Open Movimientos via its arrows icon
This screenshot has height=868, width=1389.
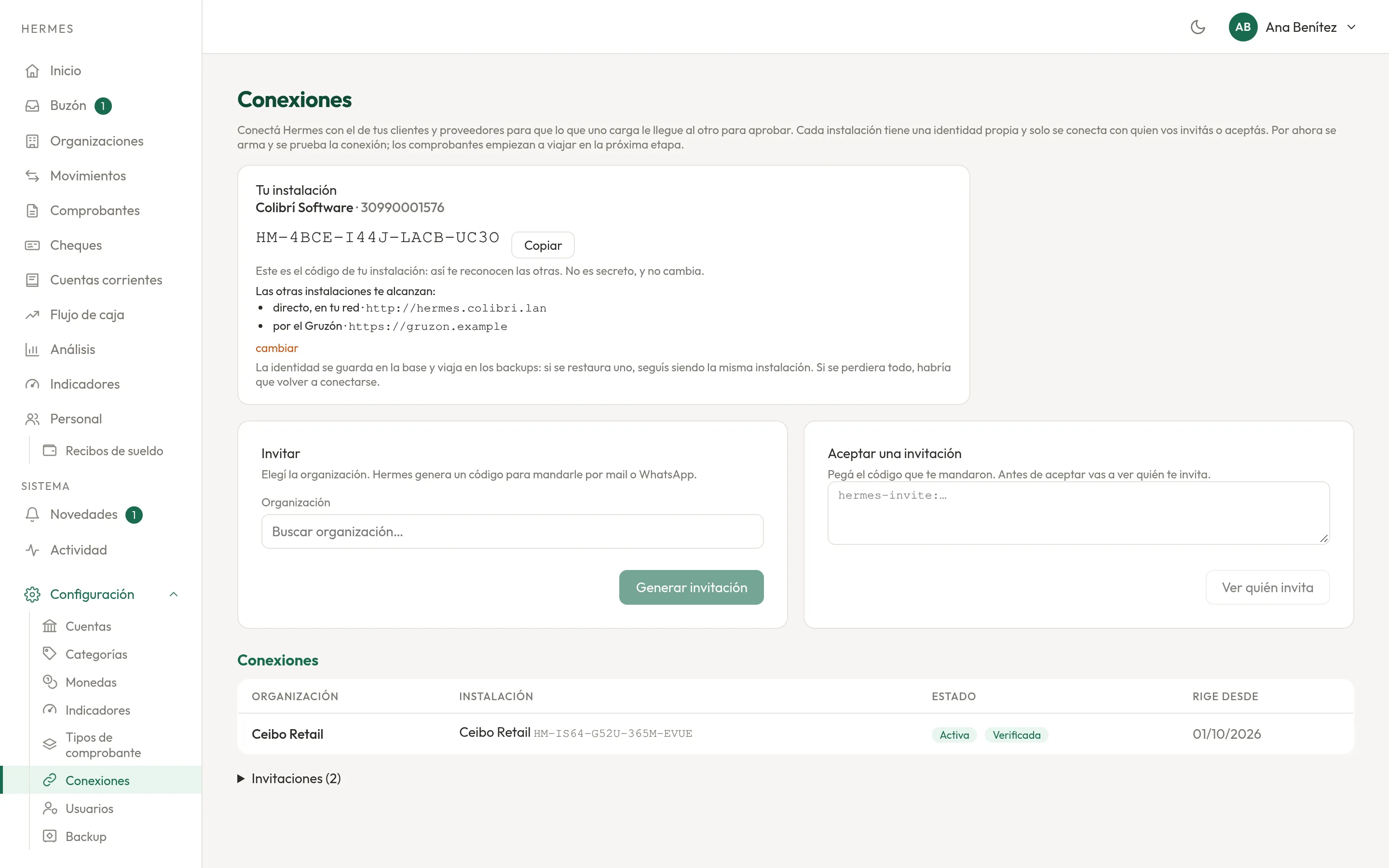(32, 176)
